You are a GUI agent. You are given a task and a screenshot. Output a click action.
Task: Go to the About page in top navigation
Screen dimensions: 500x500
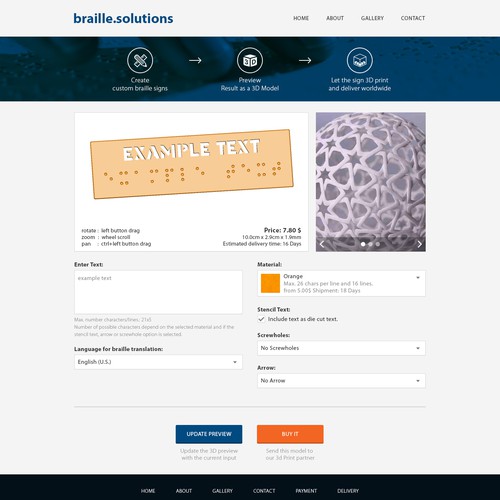(335, 18)
